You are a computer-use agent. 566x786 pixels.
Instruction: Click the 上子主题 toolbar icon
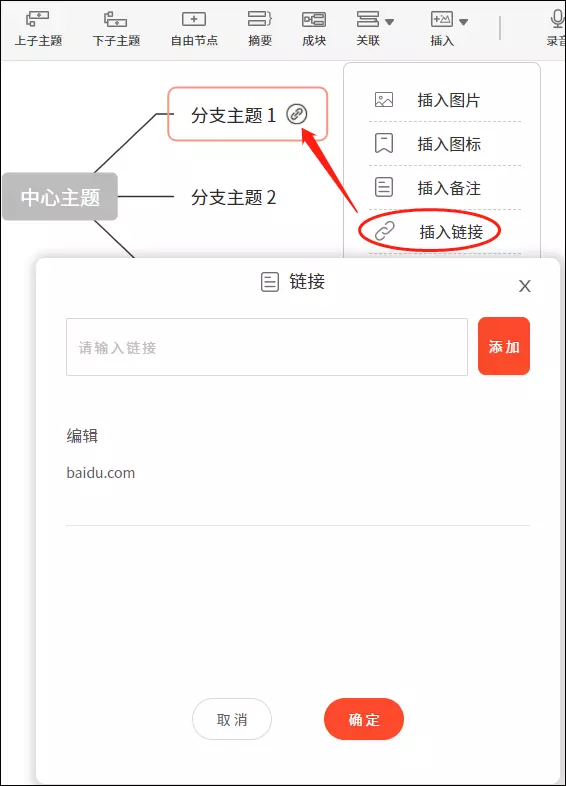click(x=38, y=20)
